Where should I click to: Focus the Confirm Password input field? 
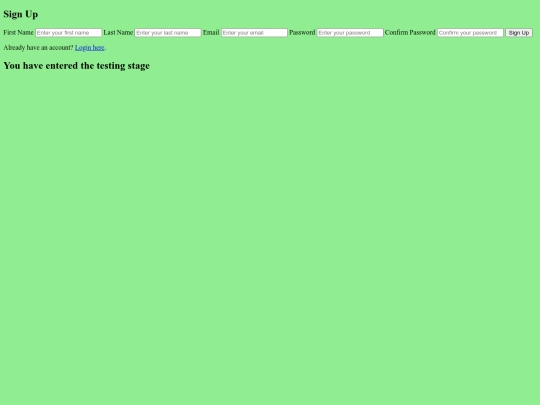[x=470, y=33]
